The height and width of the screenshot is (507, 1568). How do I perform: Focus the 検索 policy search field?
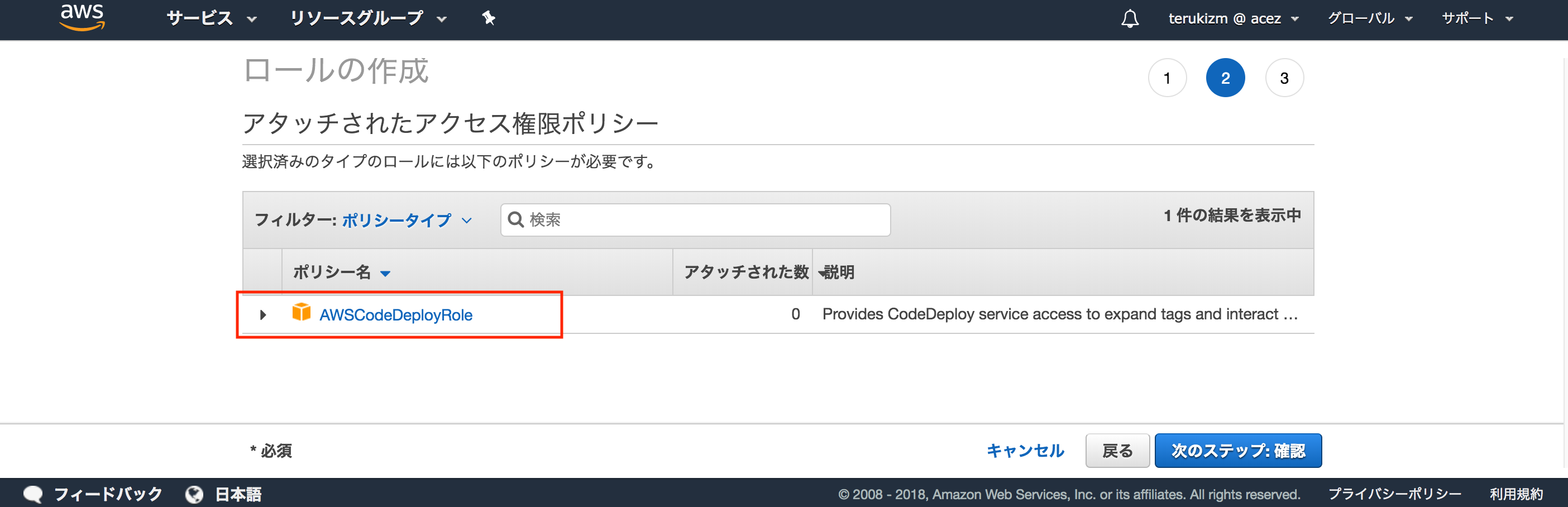pos(696,220)
